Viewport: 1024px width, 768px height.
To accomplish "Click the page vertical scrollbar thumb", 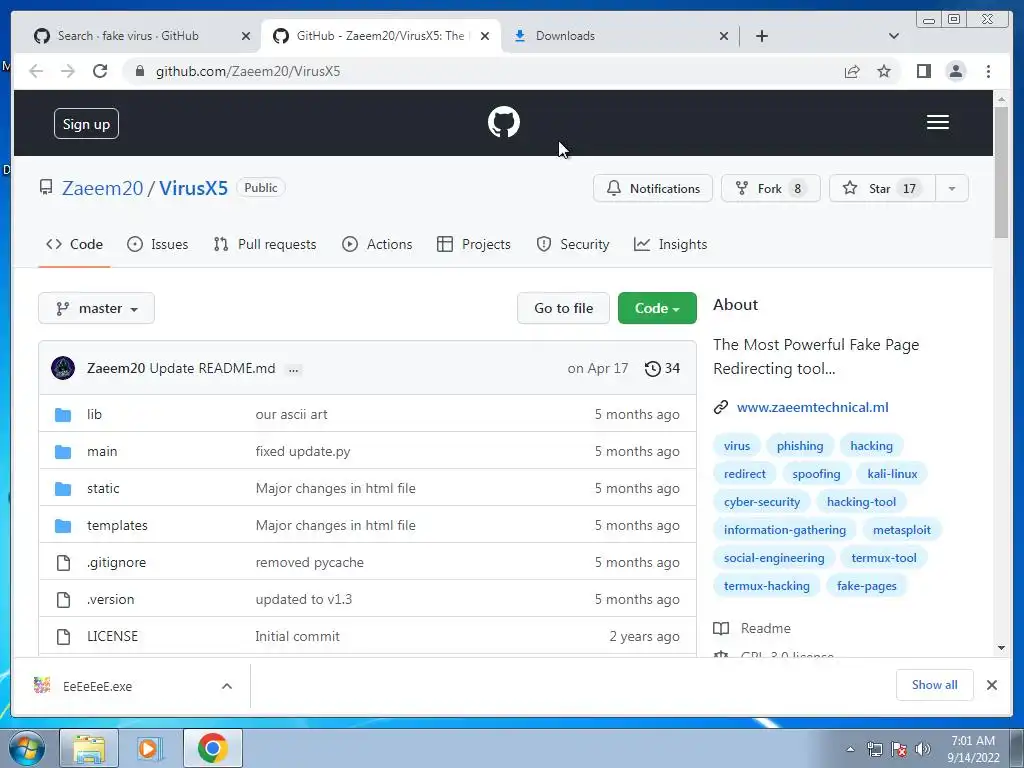I will click(x=1001, y=172).
